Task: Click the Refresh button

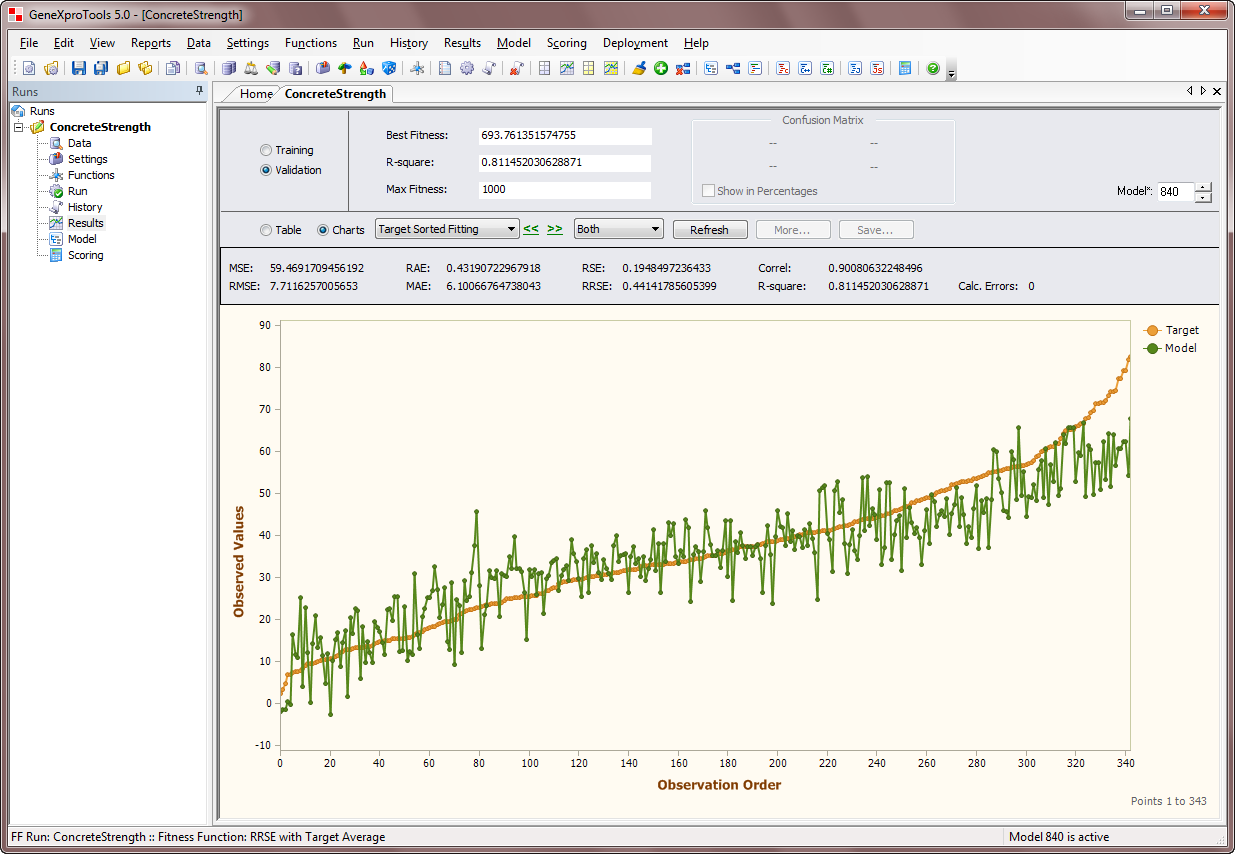Action: coord(709,230)
